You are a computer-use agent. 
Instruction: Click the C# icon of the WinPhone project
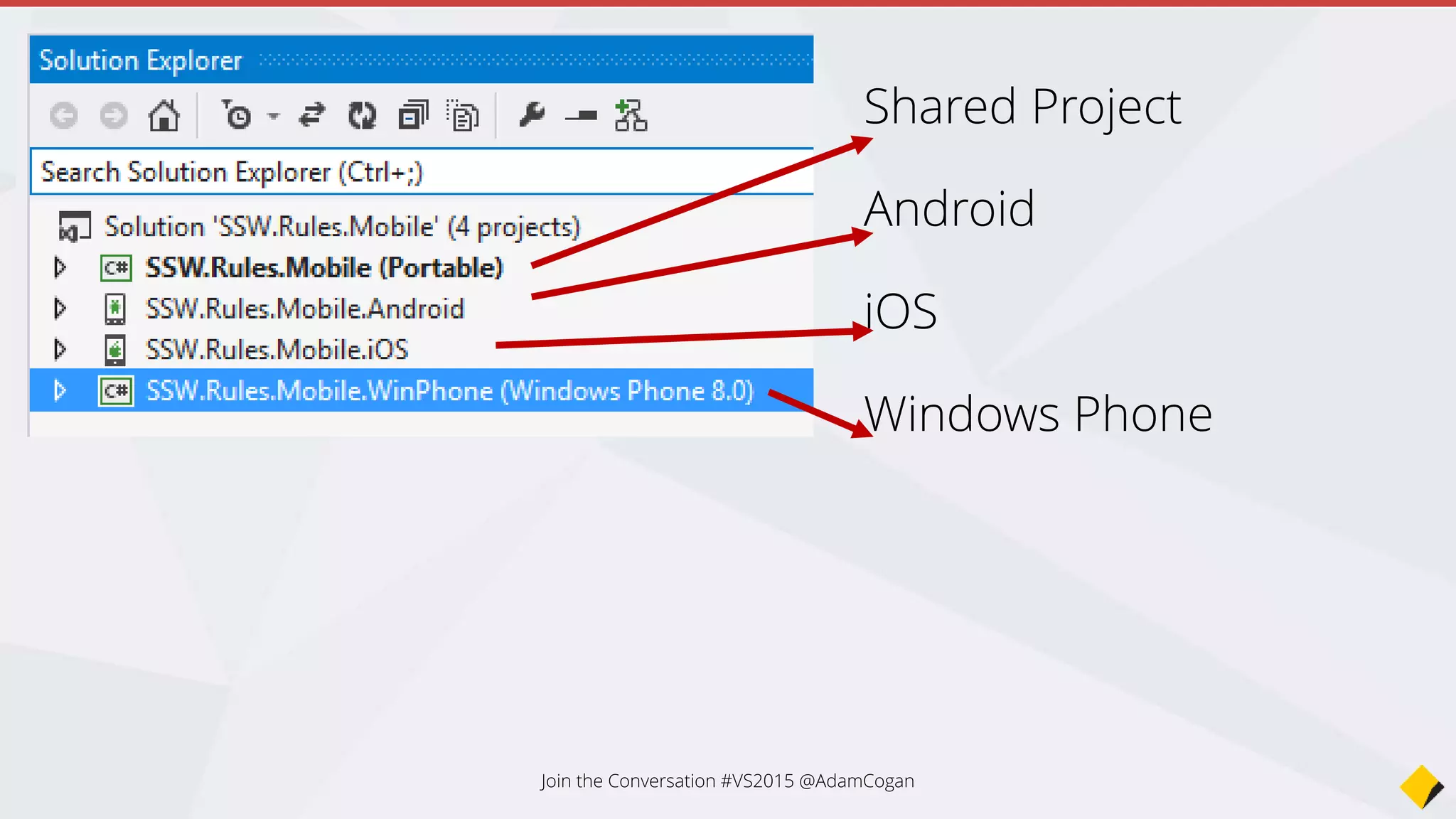coord(116,391)
